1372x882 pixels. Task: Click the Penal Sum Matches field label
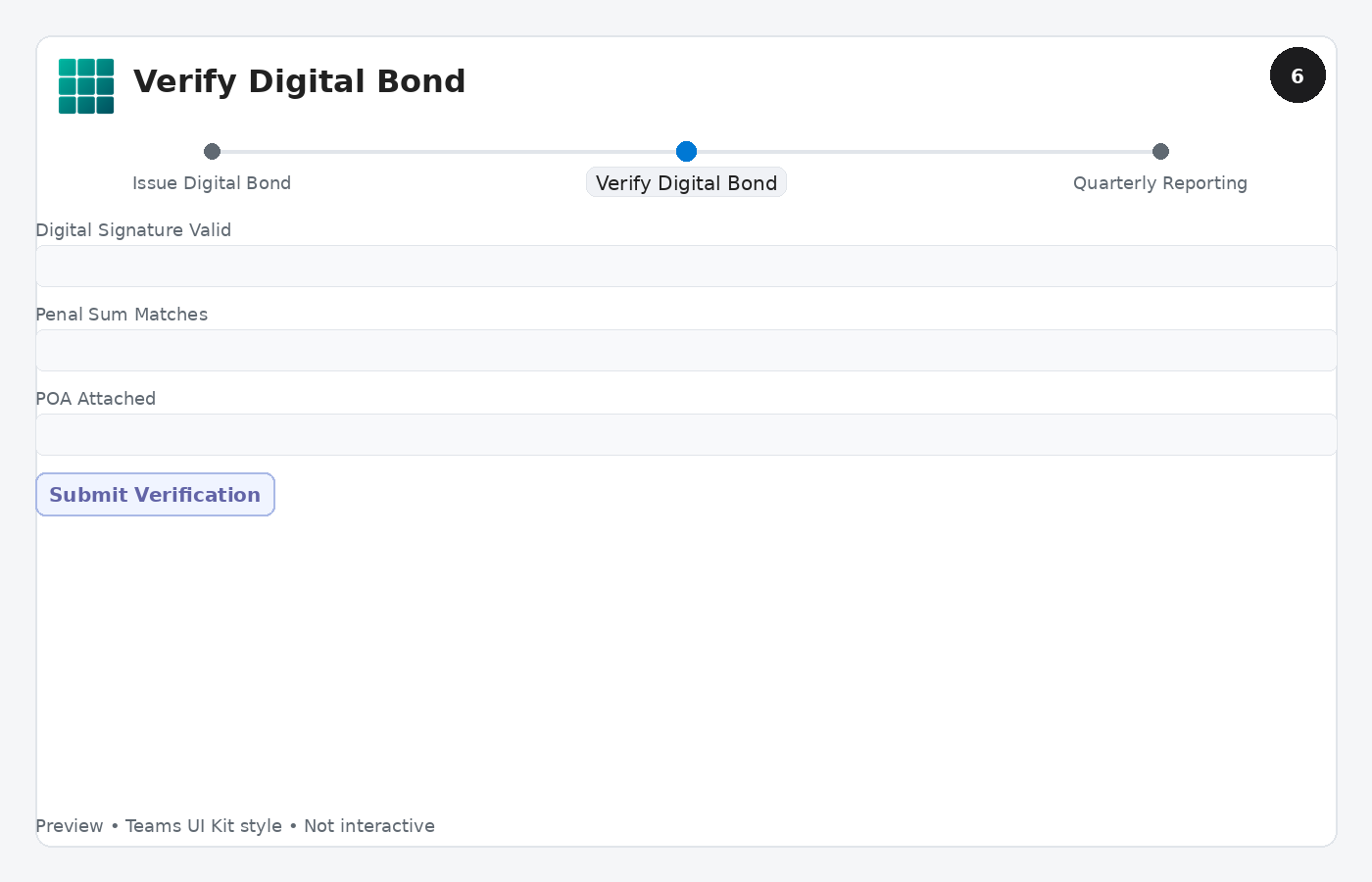click(122, 315)
